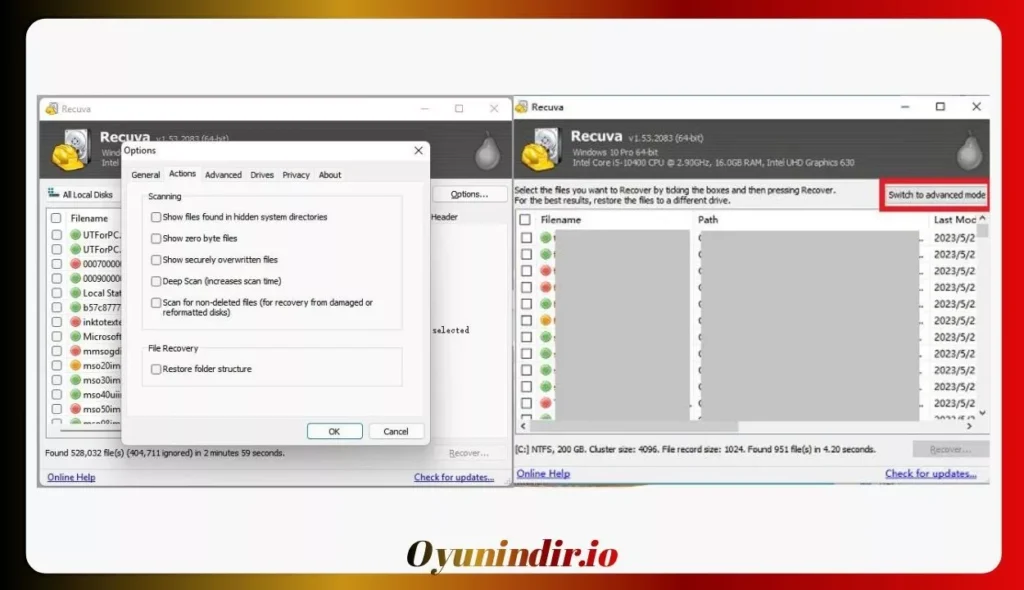Switch to the General tab

(145, 174)
